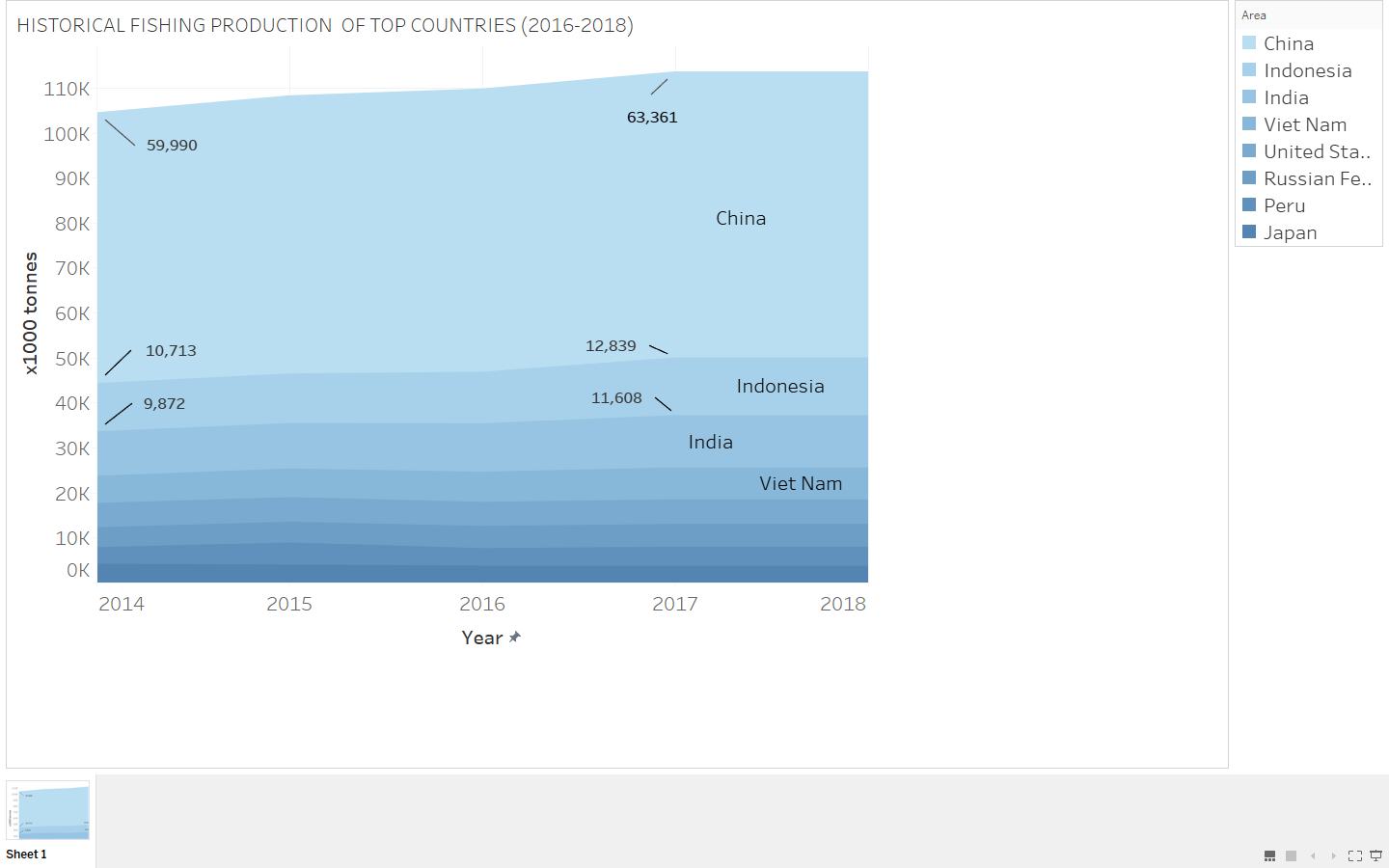1389x868 pixels.
Task: Pick the United States legend item
Action: (1317, 151)
